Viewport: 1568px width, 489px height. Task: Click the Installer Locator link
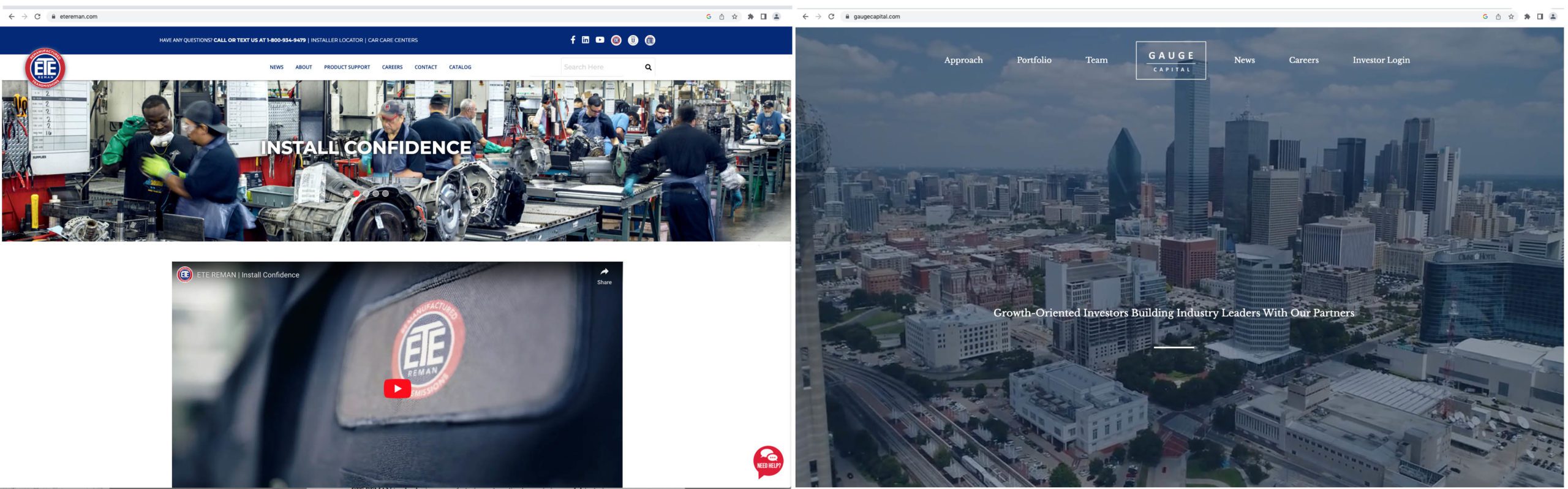pos(336,40)
